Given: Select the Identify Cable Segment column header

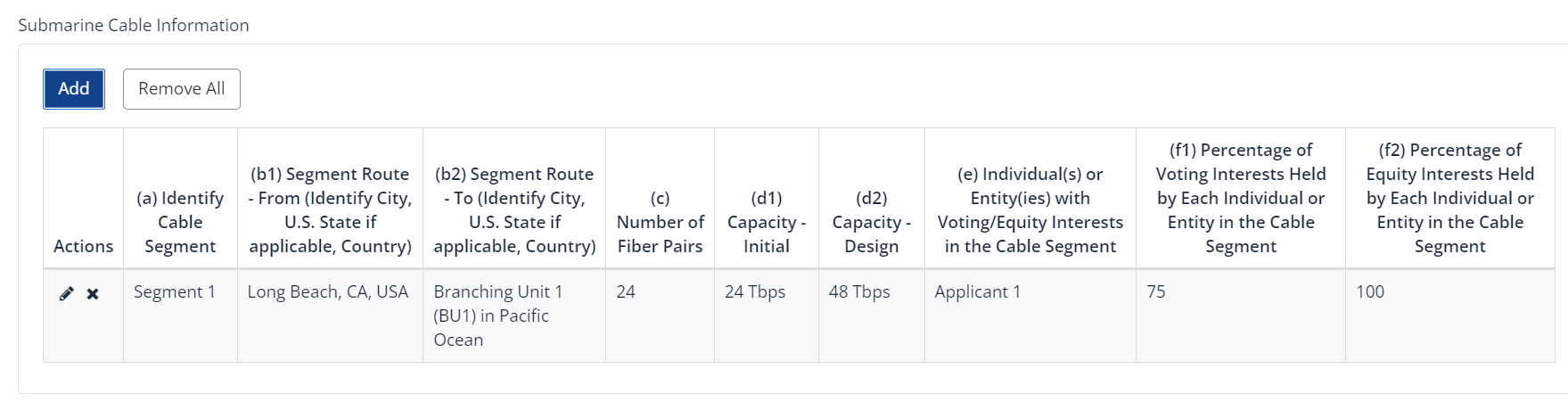Looking at the screenshot, I should pos(180,222).
